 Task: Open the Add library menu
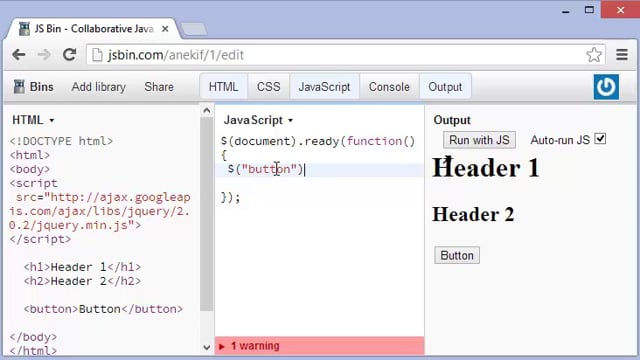(x=99, y=87)
